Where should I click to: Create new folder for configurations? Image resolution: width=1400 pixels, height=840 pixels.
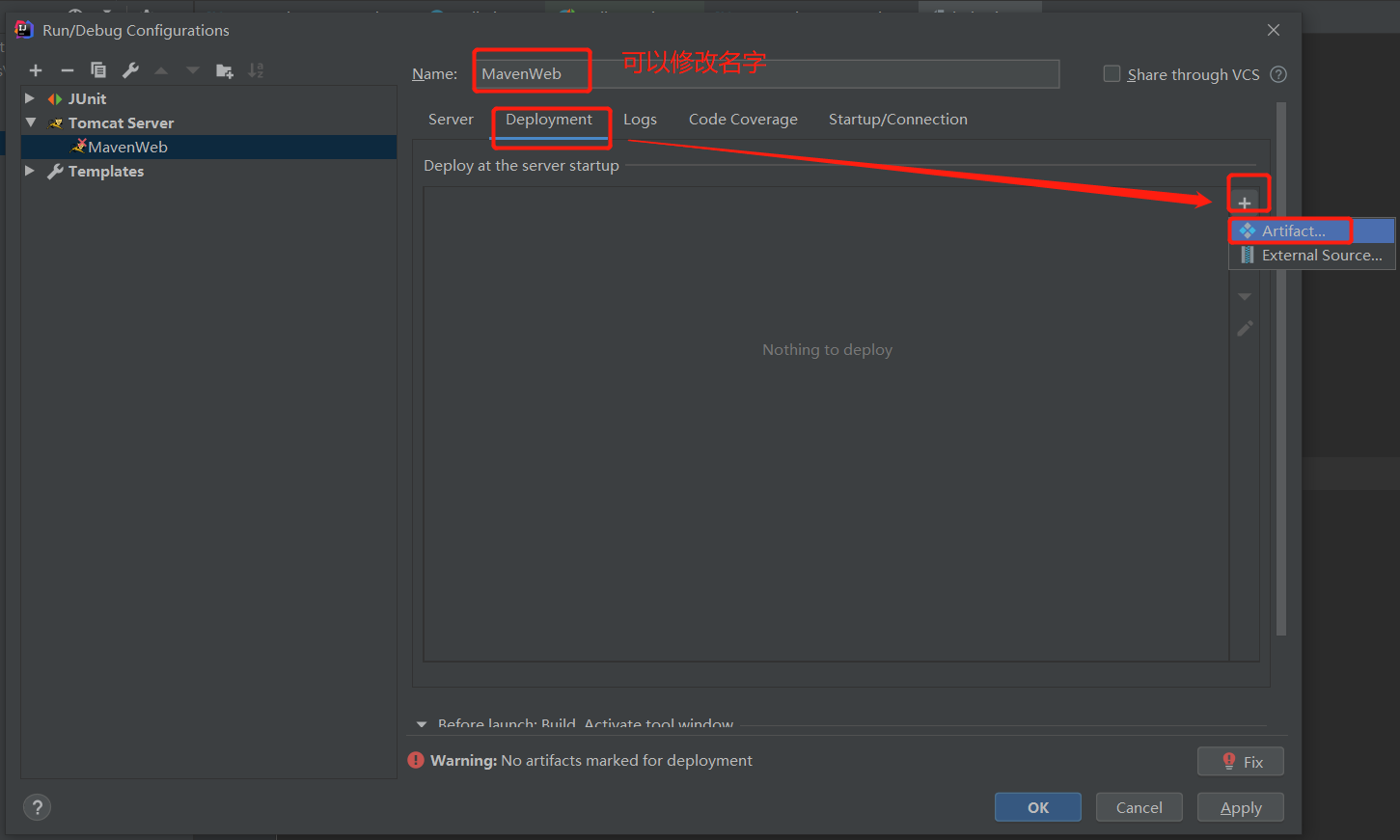point(225,70)
